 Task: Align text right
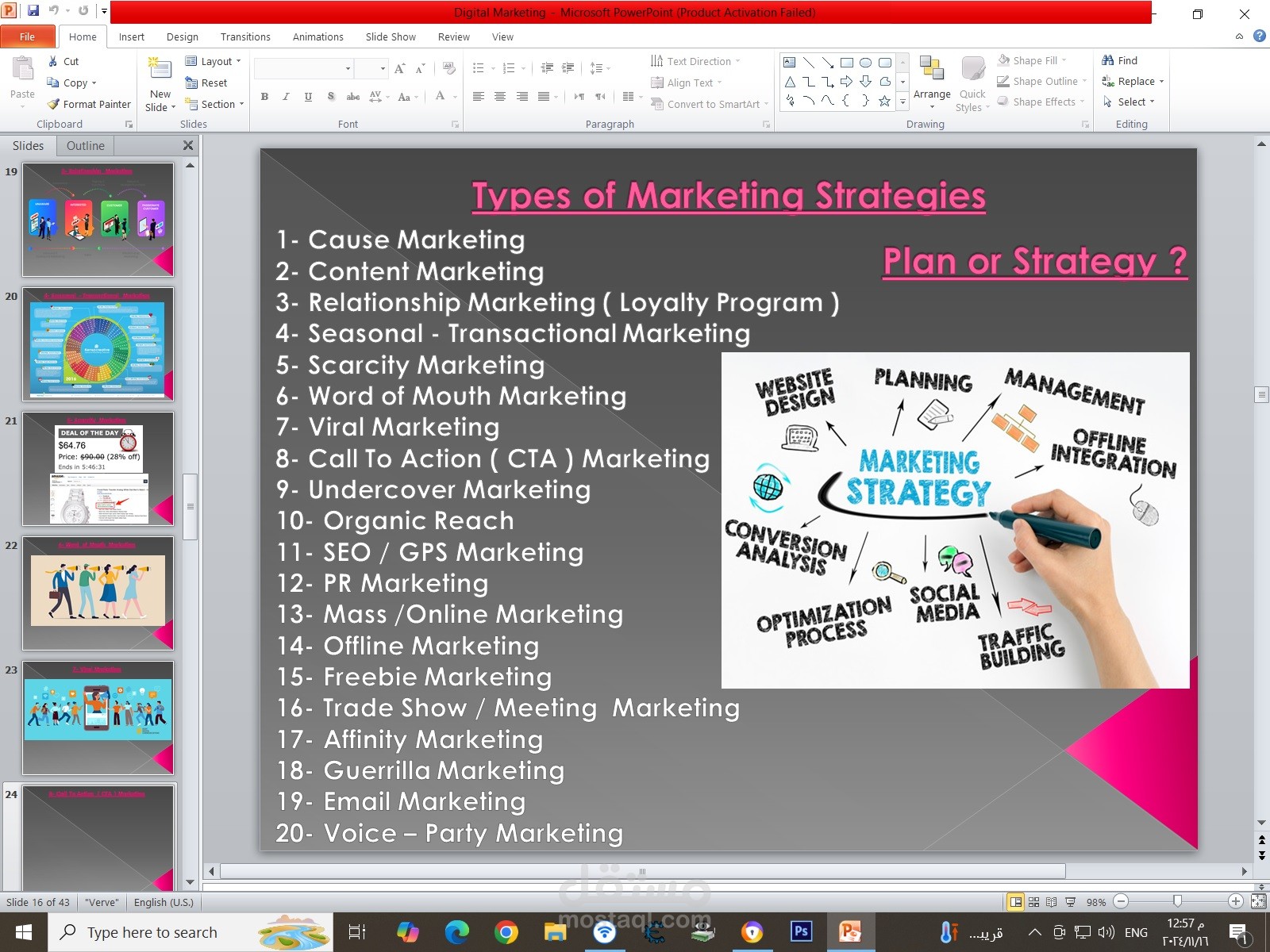tap(522, 97)
